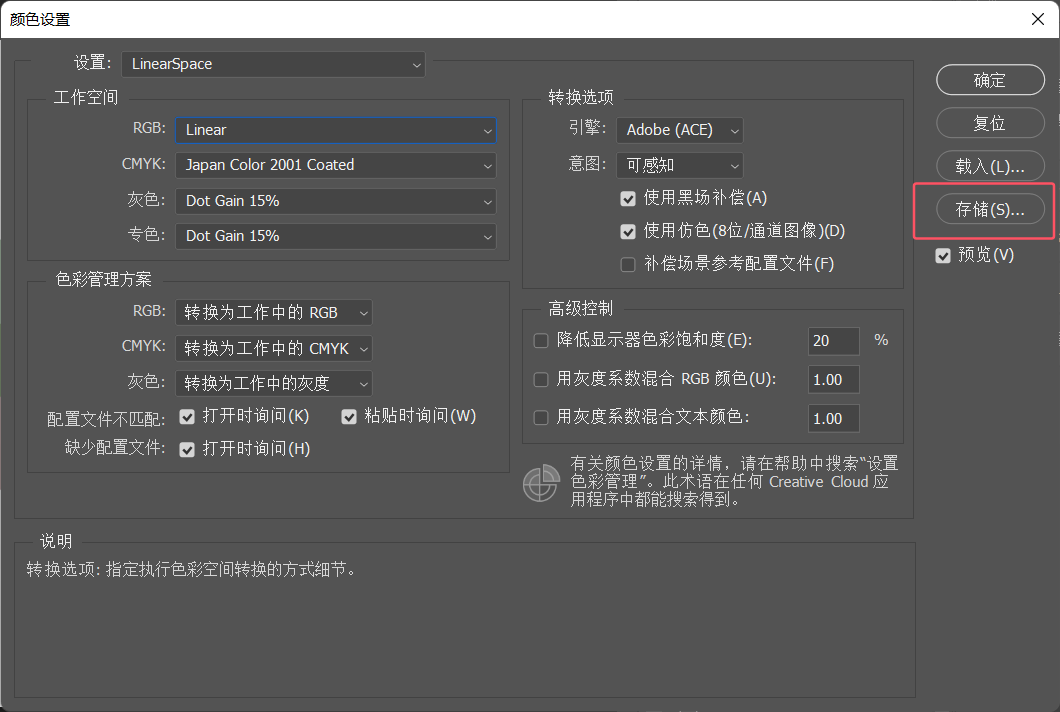The height and width of the screenshot is (712, 1060).
Task: Click the 存储(S)... button
Action: pos(990,210)
